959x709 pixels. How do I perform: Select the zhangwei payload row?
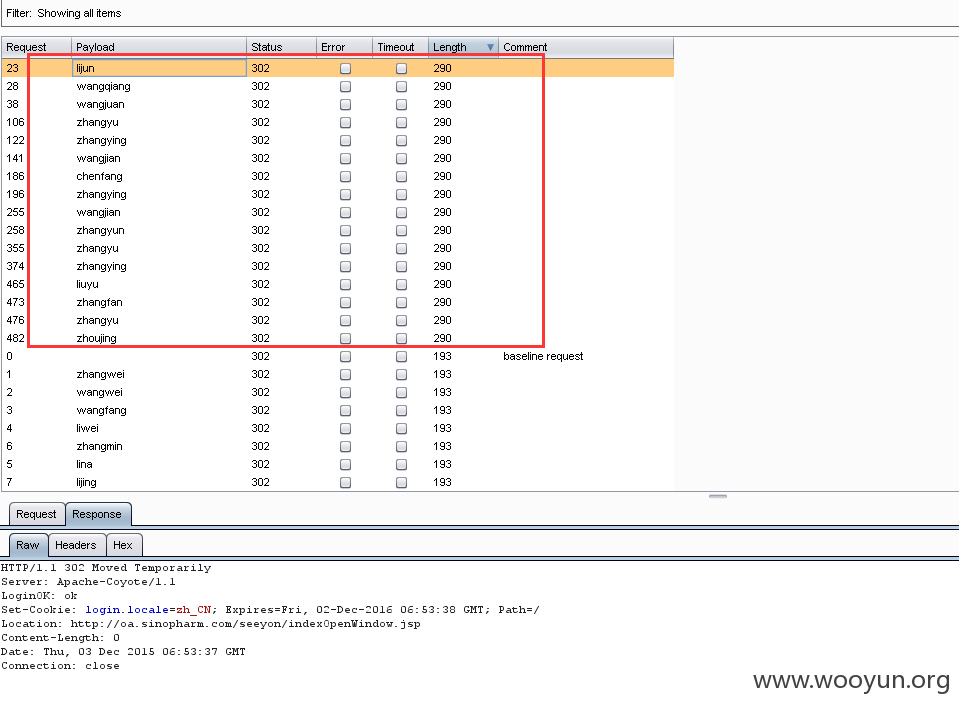pos(338,374)
